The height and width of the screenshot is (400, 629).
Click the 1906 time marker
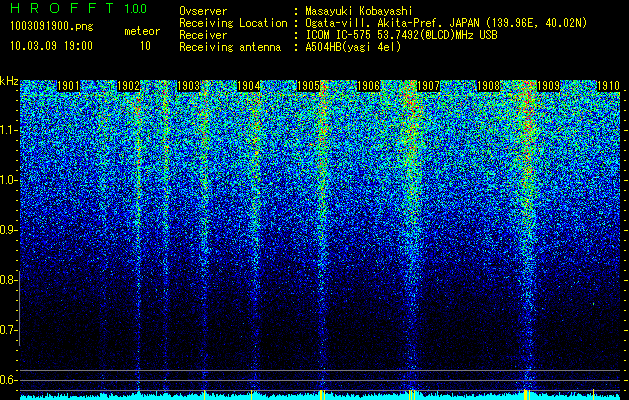point(368,86)
